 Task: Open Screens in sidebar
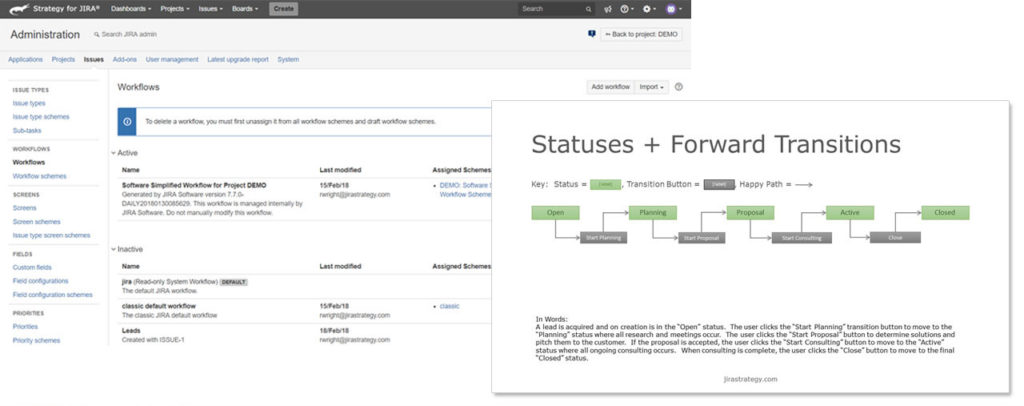pyautogui.click(x=24, y=208)
